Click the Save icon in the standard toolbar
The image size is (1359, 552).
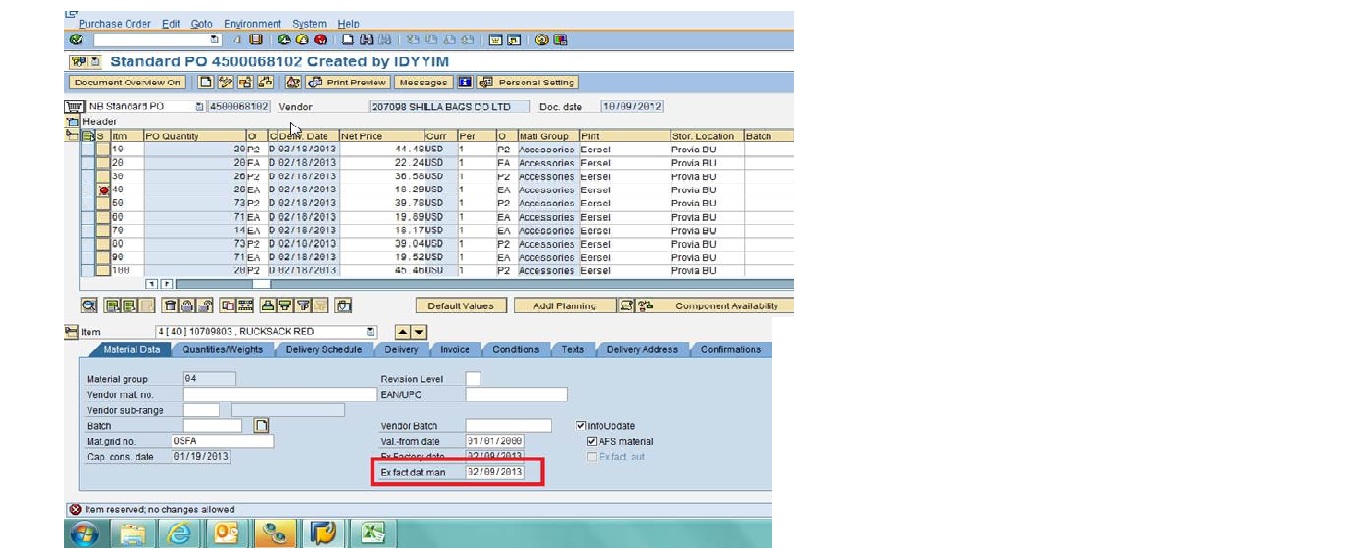coord(256,40)
